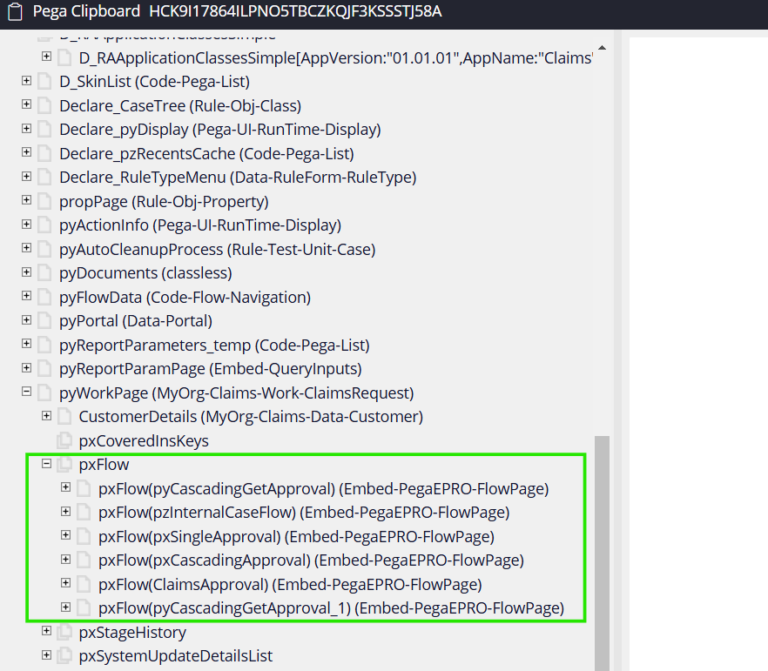Collapse the pxFlow page group
This screenshot has width=768, height=671.
click(x=47, y=463)
